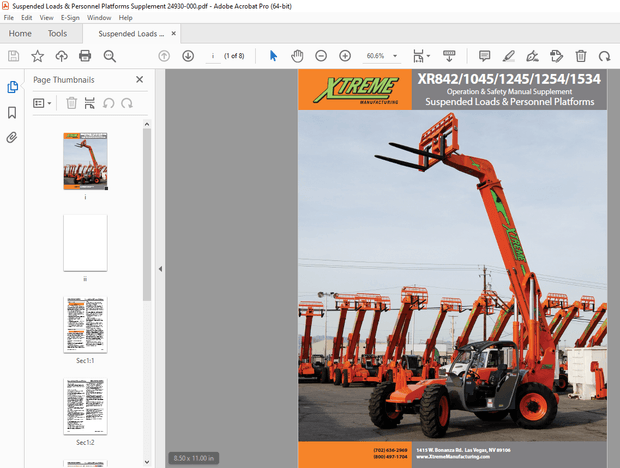Open Attachments paperclip panel icon
620x468 pixels.
point(12,138)
